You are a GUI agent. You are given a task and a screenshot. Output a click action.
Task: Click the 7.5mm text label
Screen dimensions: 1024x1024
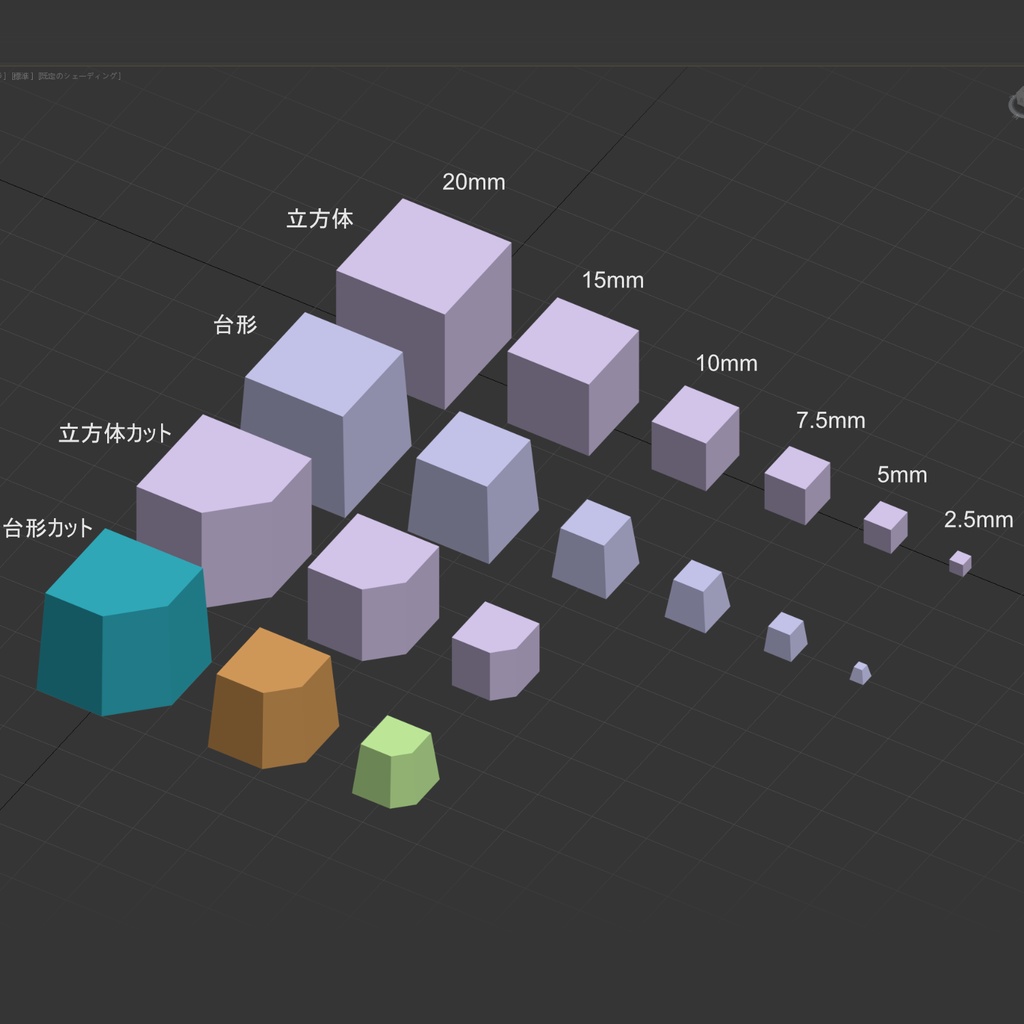click(831, 421)
